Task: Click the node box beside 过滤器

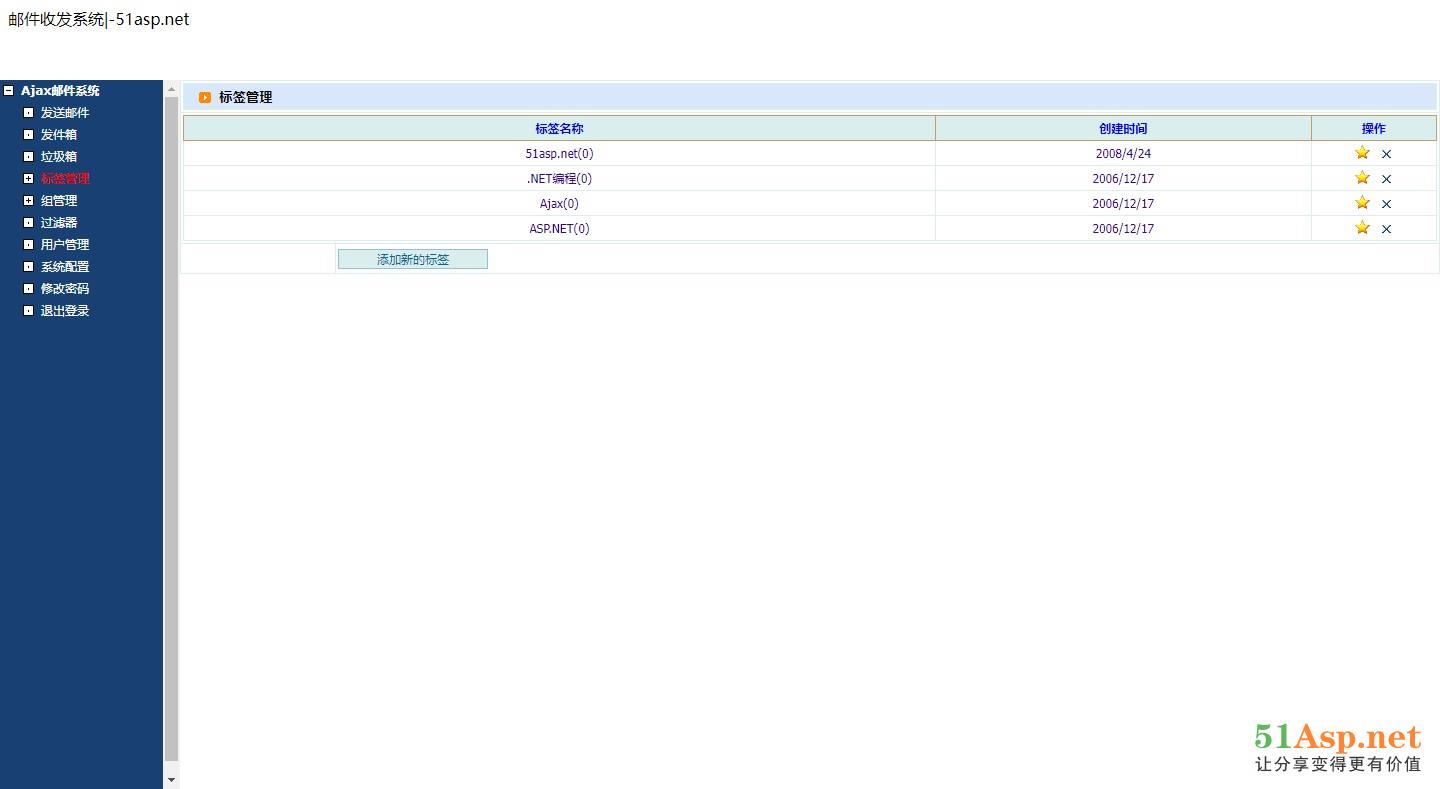Action: coord(29,222)
